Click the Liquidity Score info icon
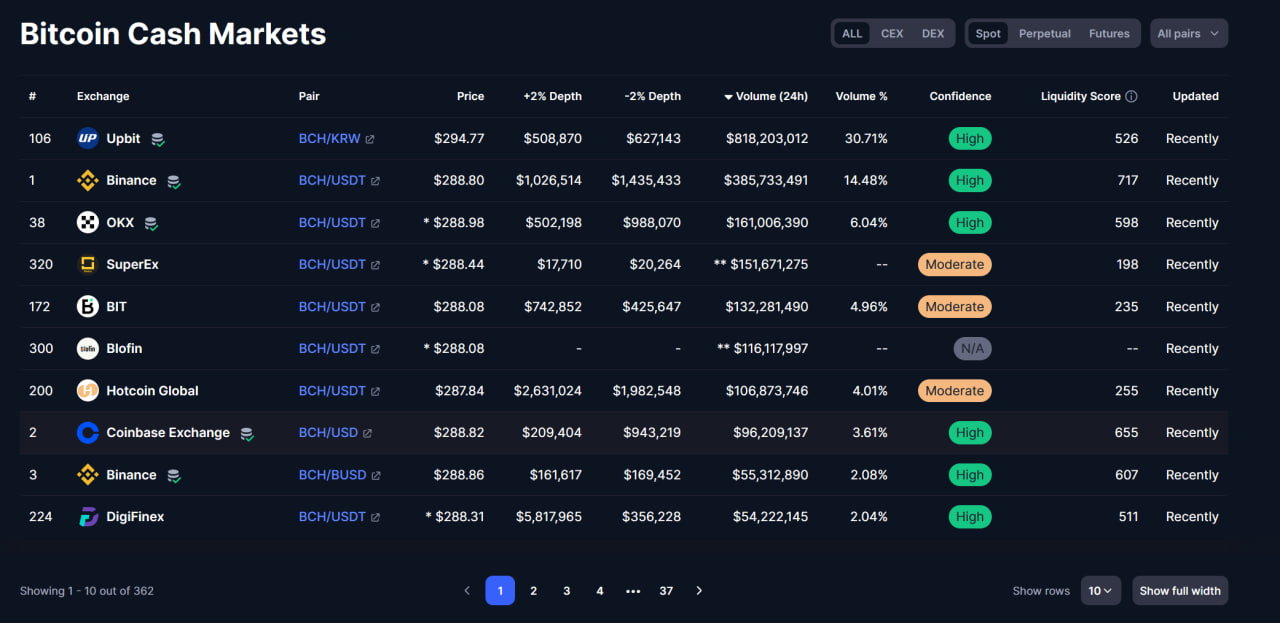Viewport: 1280px width, 623px height. point(1131,97)
